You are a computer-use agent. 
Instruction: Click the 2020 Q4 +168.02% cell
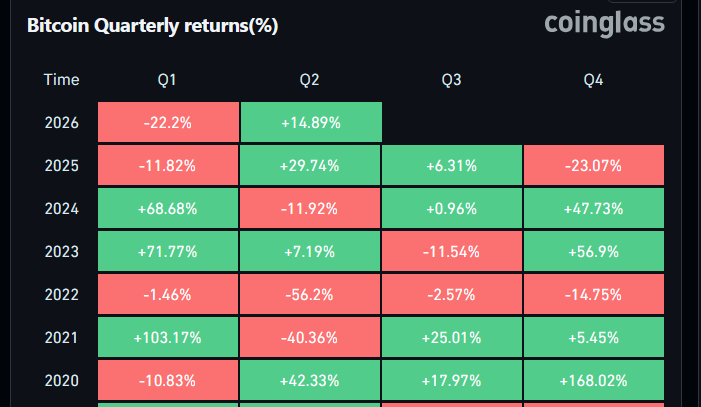point(594,380)
